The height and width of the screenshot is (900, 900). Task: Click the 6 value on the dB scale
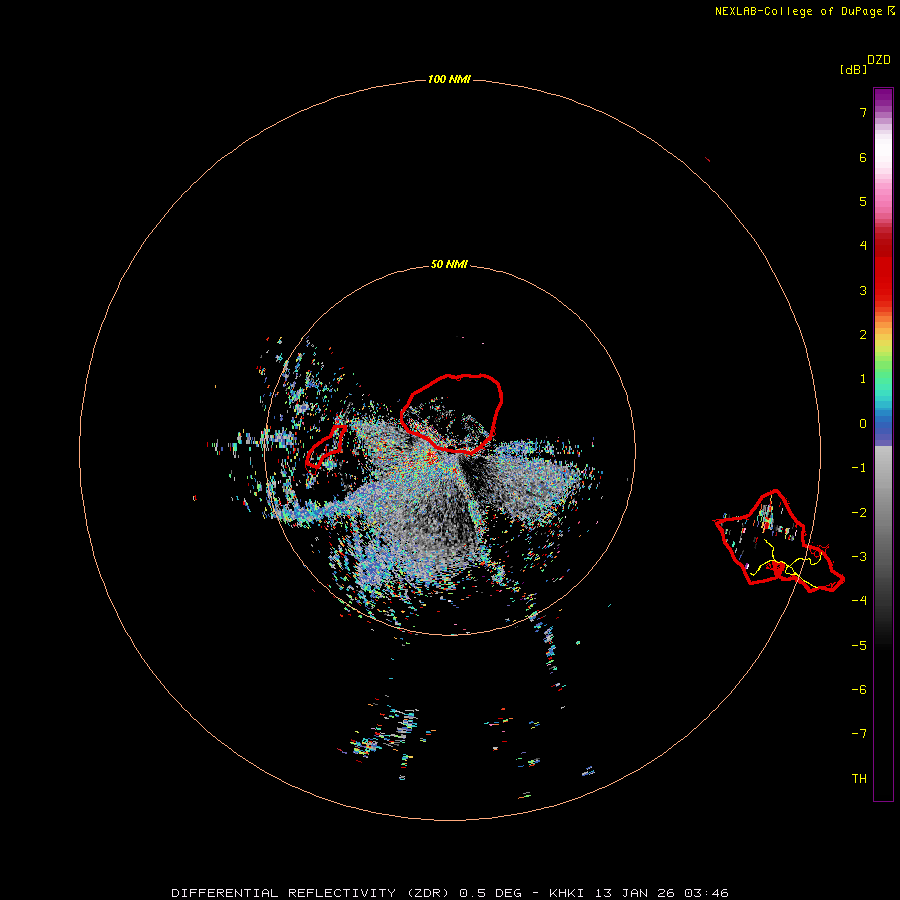coord(863,157)
